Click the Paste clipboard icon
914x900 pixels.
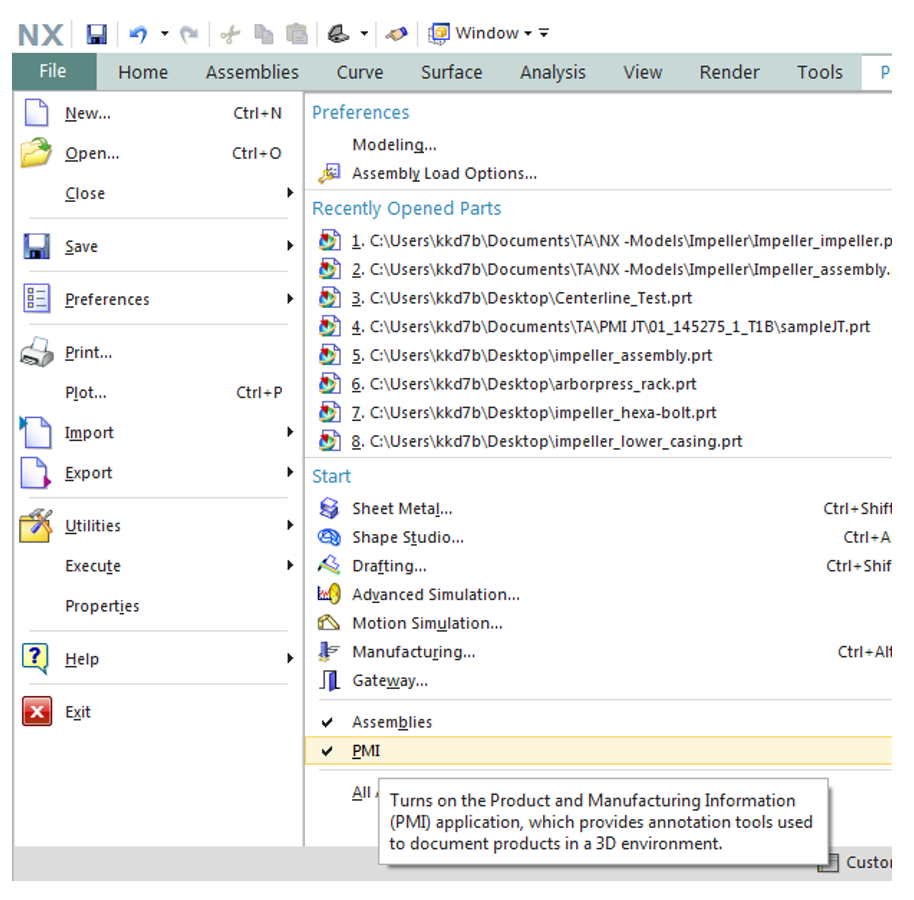[x=297, y=34]
